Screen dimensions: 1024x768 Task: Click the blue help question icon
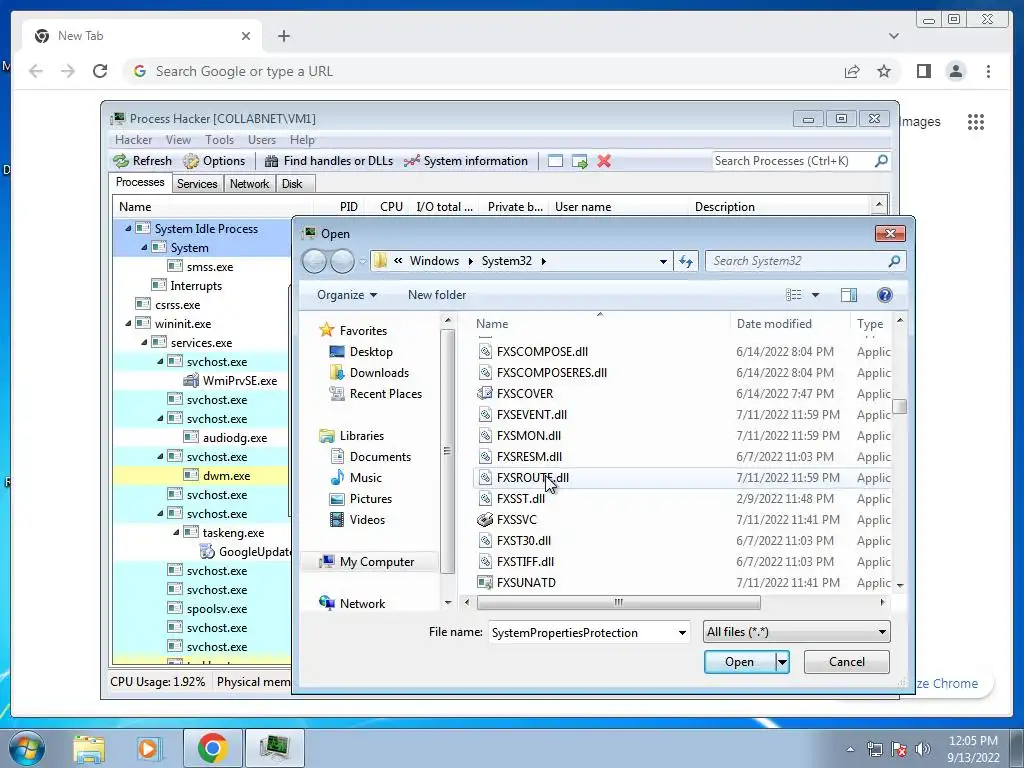point(884,295)
